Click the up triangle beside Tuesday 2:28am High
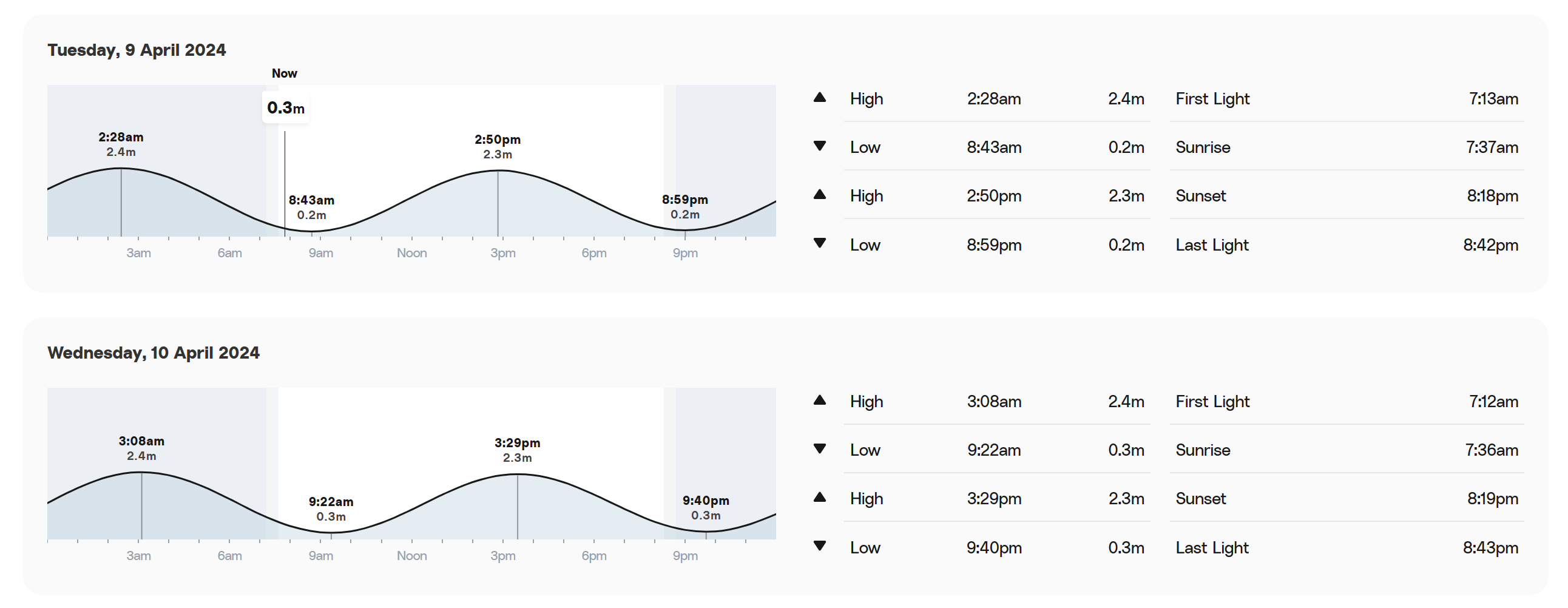Viewport: 1568px width, 608px height. pos(820,97)
